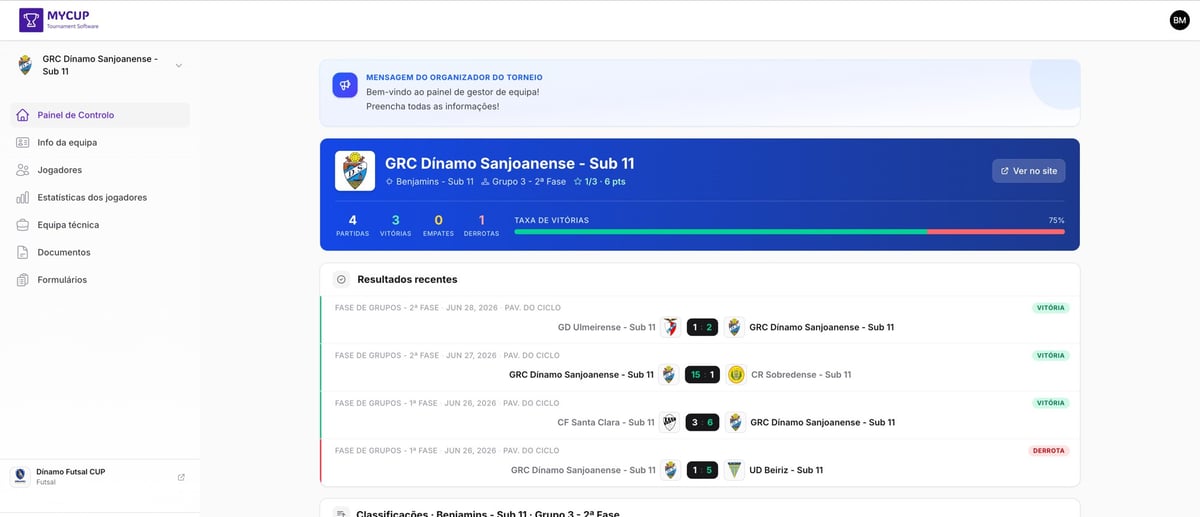1200x517 pixels.
Task: Click VITÓRIA badge on Ulmeirense match
Action: point(1051,308)
